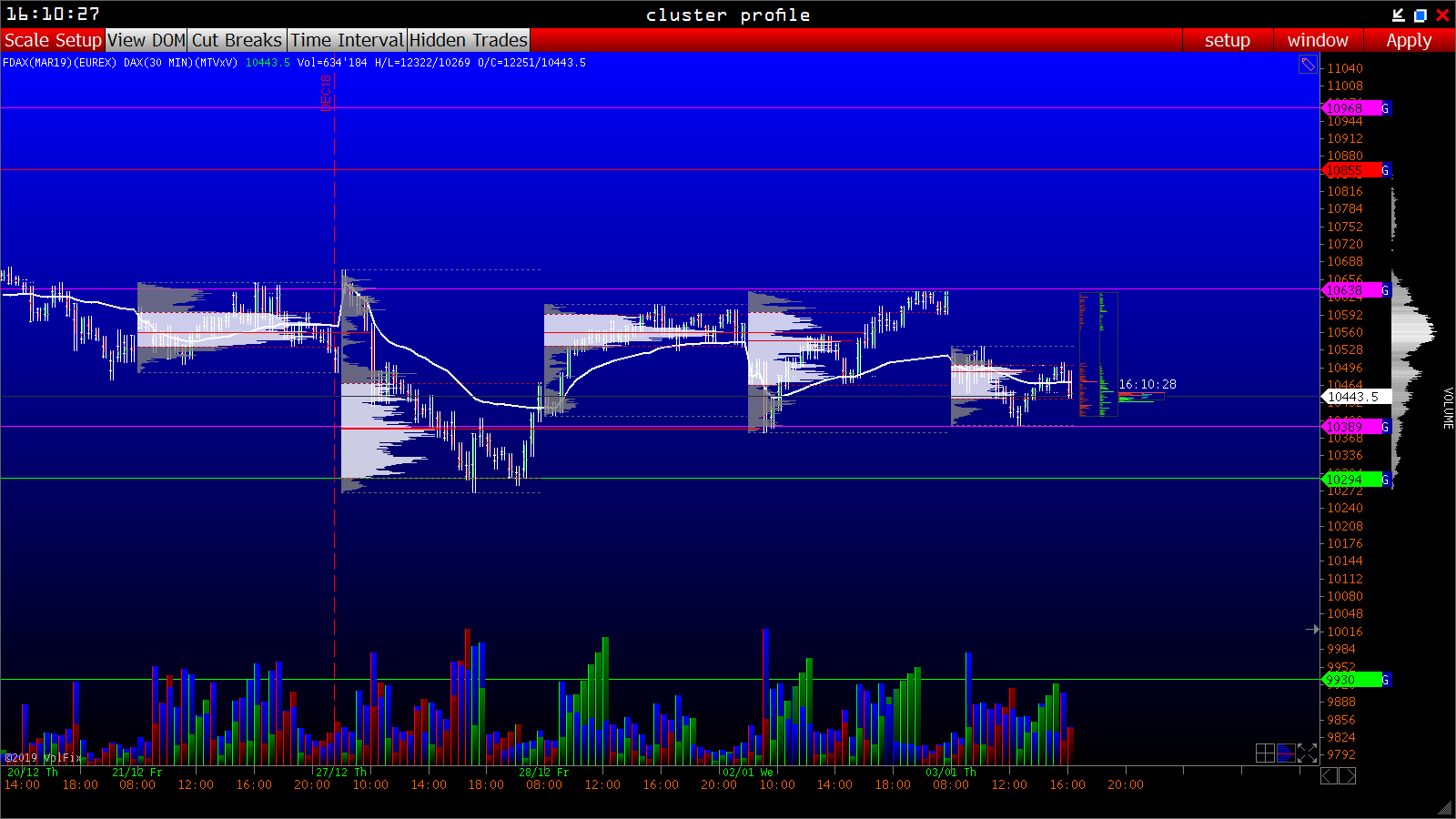Viewport: 1456px width, 819px height.
Task: Click the expand-arrows fullscreen chart icon
Action: tap(1308, 753)
